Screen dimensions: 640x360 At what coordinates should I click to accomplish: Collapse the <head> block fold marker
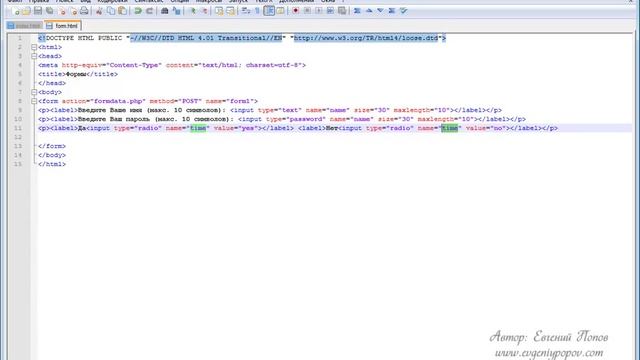[34, 56]
